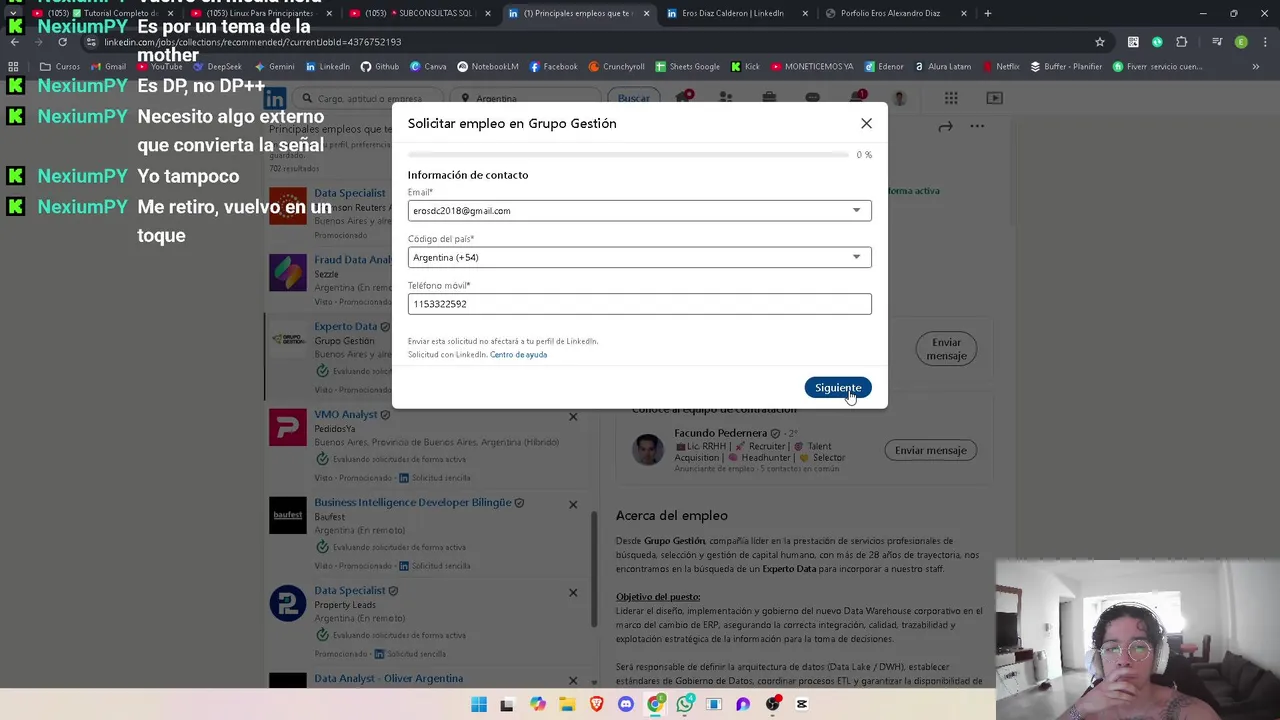Open the Data Analyst - Oliver Argentina listing
Screen dimensions: 1280x720
[x=388, y=678]
